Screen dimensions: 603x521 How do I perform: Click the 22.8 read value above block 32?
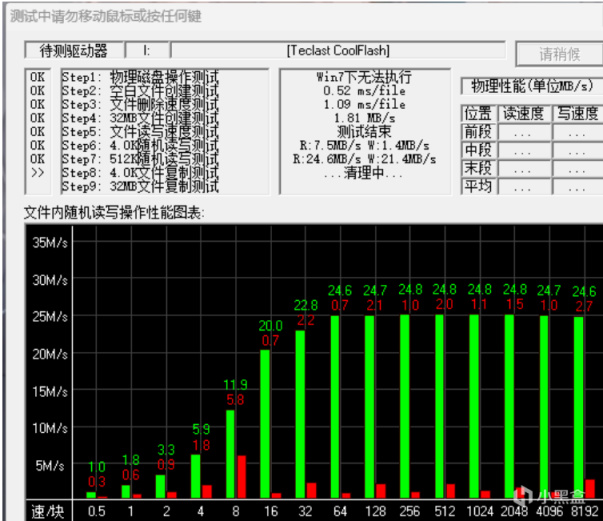pos(306,305)
